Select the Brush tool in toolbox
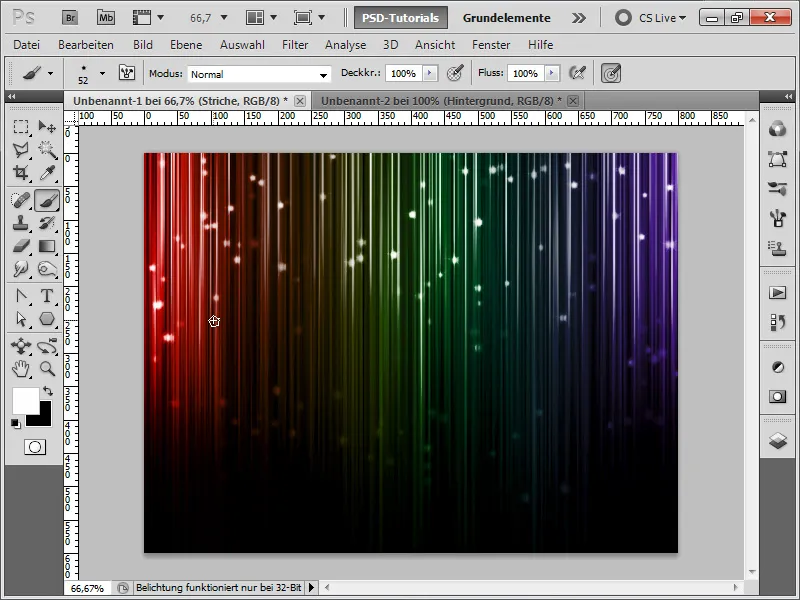The height and width of the screenshot is (600, 800). [x=47, y=200]
